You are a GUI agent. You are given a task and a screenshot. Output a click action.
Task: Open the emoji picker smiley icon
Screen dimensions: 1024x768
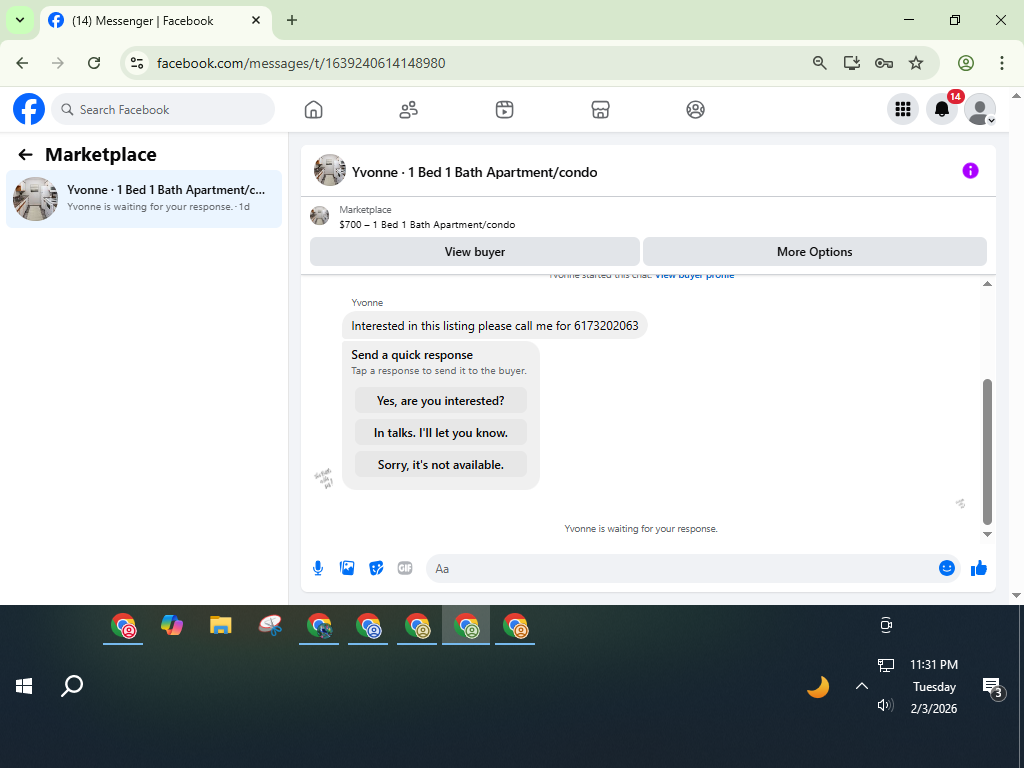point(947,568)
